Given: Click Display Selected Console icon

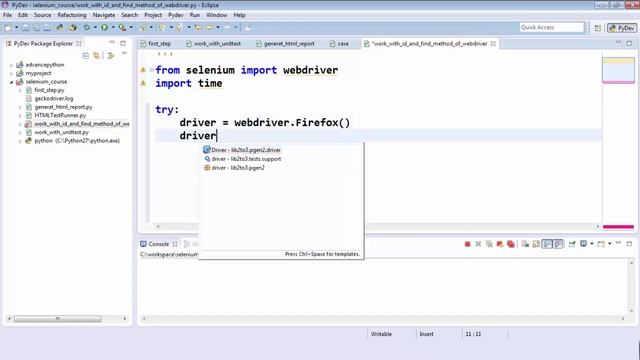Looking at the screenshot, I should [x=584, y=244].
